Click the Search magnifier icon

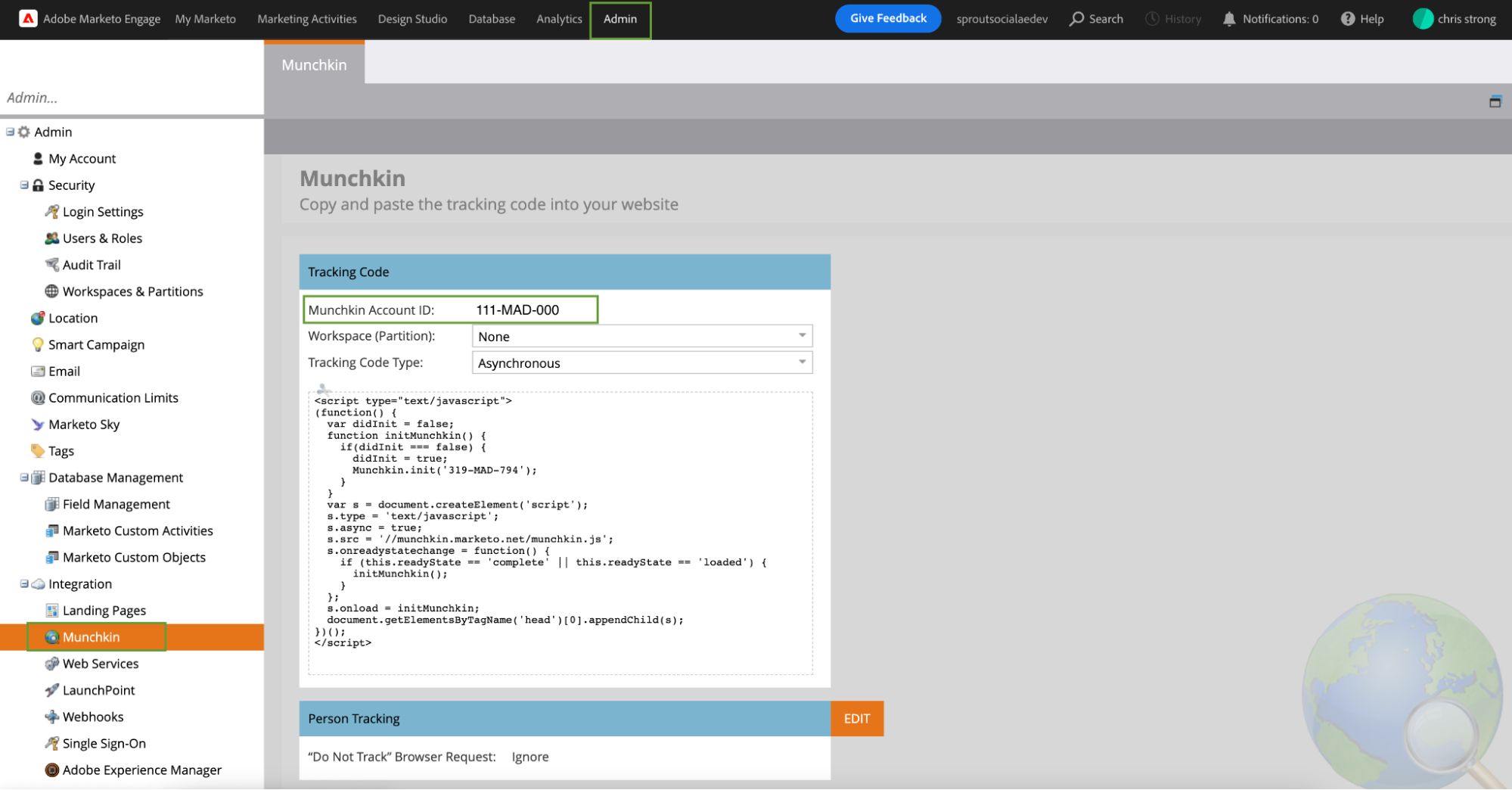[x=1076, y=19]
